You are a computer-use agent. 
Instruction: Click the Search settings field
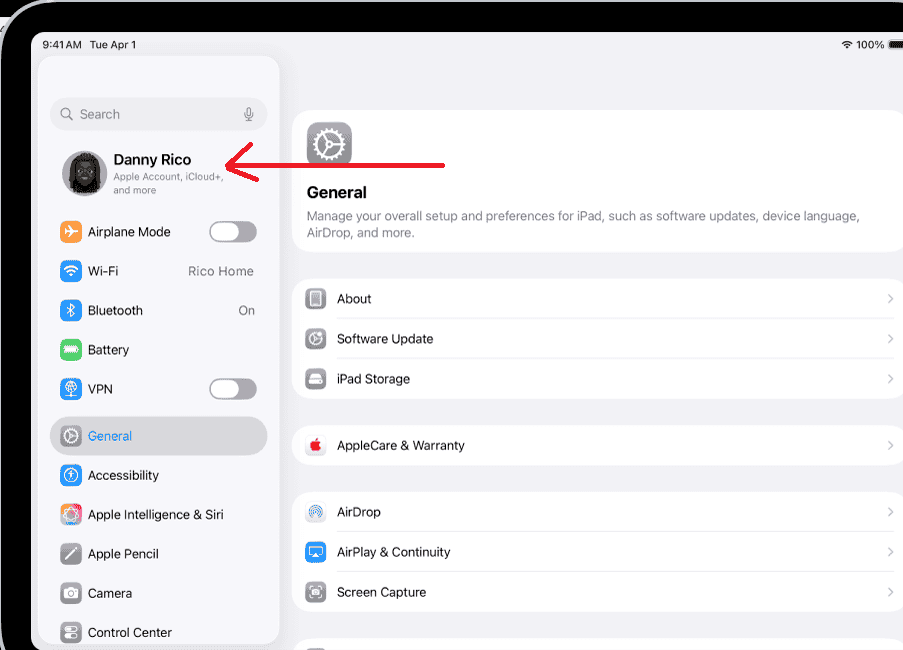[x=158, y=114]
